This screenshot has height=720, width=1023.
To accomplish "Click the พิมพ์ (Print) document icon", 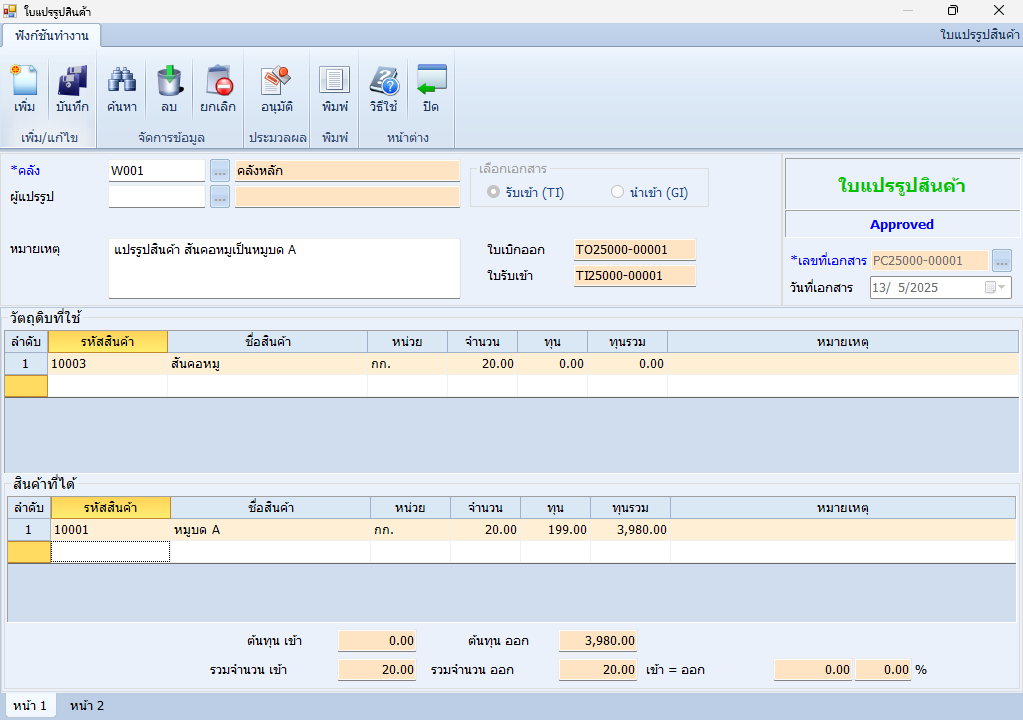I will pos(335,88).
